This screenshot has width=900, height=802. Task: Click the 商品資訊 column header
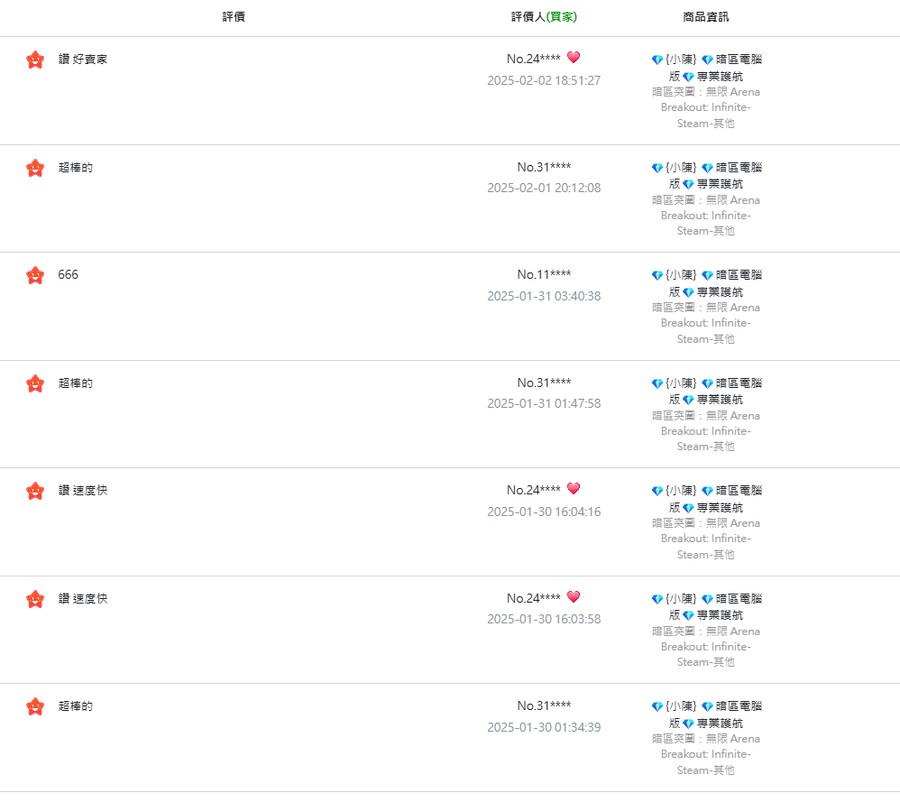706,17
